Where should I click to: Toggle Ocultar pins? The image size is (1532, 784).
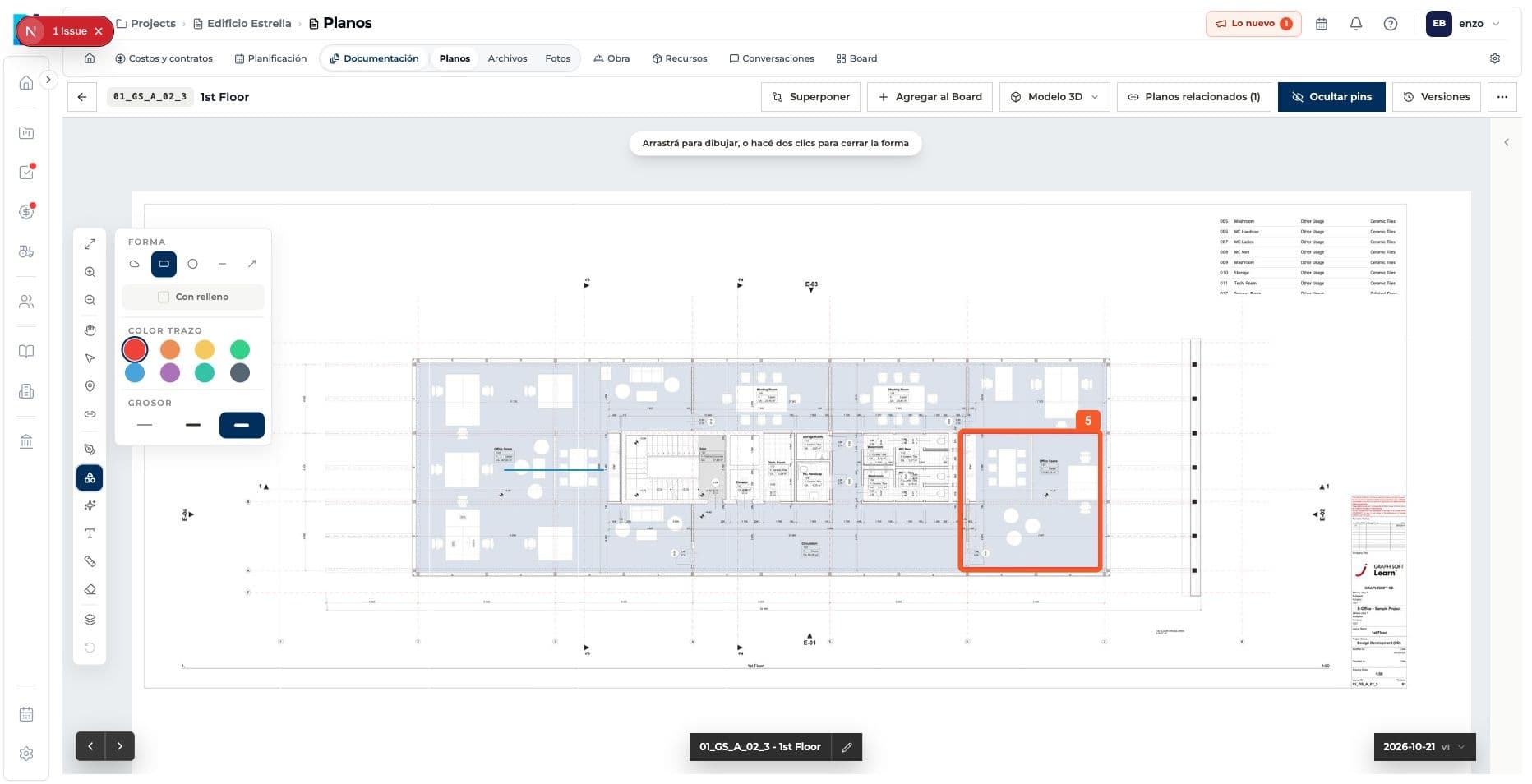tap(1331, 97)
